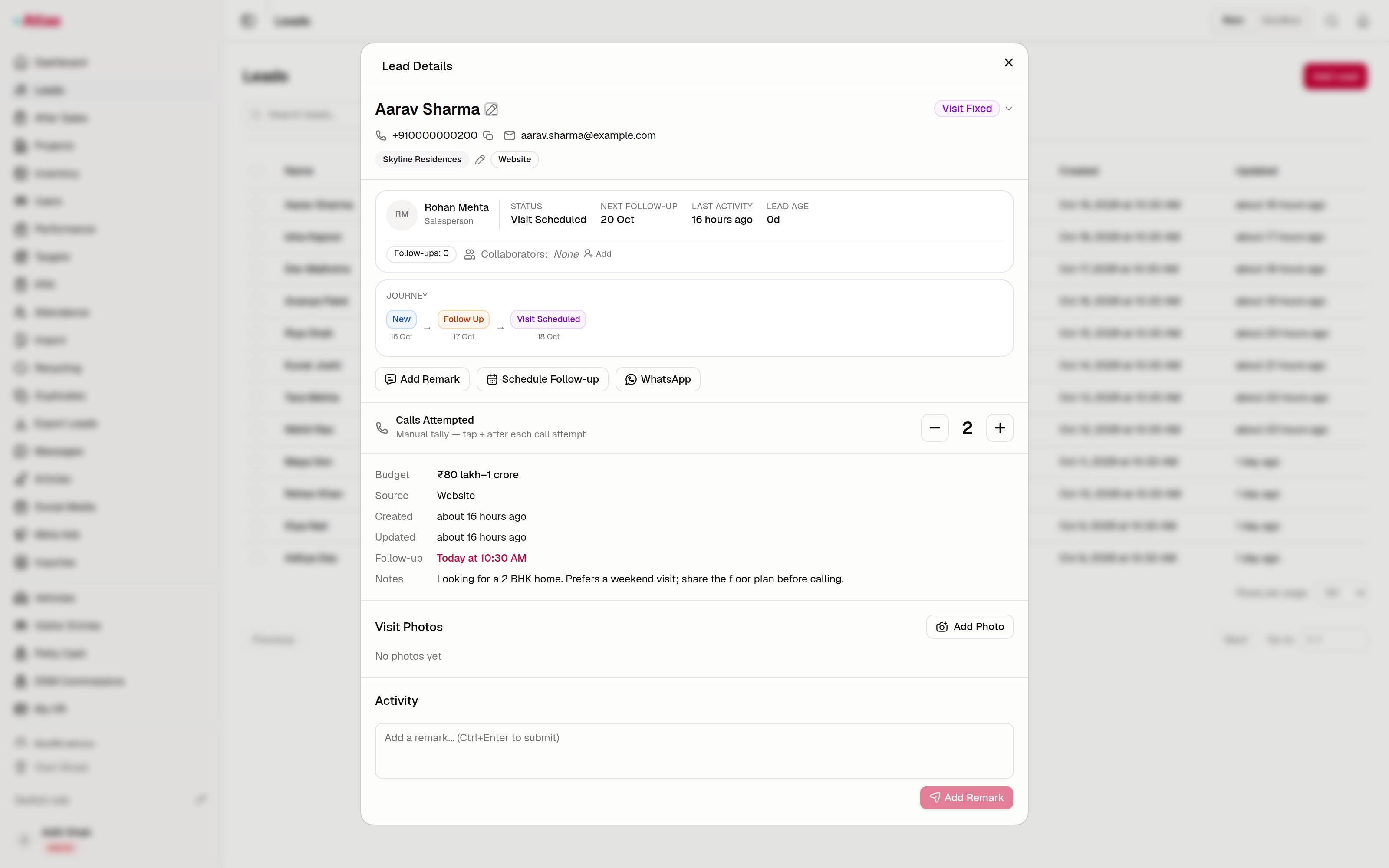Click the Visit Fixed status badge
This screenshot has height=868, width=1389.
pos(967,108)
